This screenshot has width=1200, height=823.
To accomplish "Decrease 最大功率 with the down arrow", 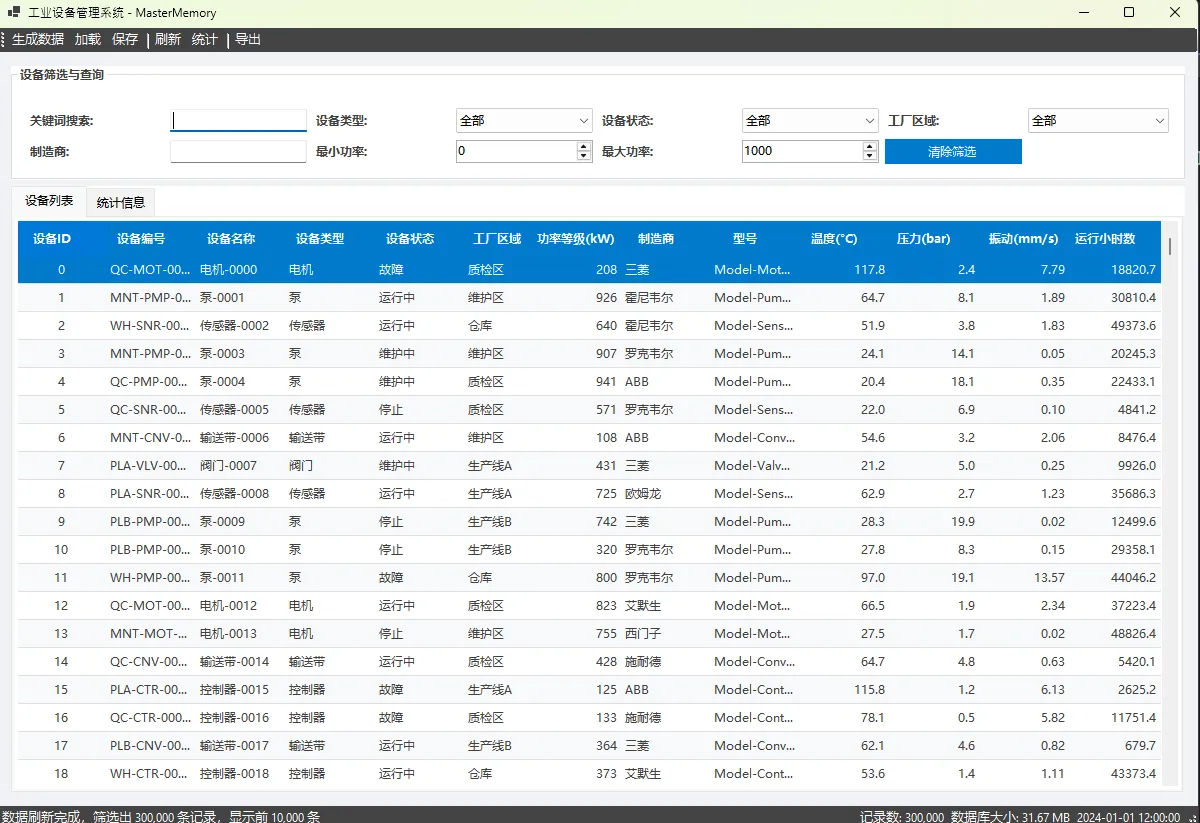I will 870,156.
